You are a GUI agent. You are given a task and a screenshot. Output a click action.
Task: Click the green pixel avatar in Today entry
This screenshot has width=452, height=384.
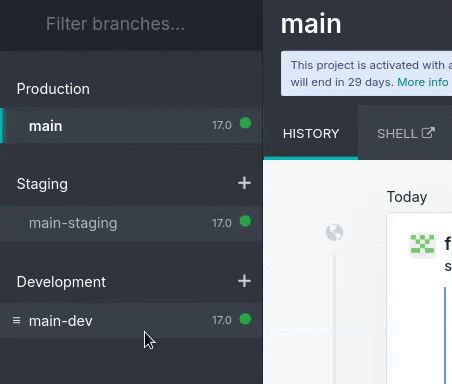tap(422, 245)
